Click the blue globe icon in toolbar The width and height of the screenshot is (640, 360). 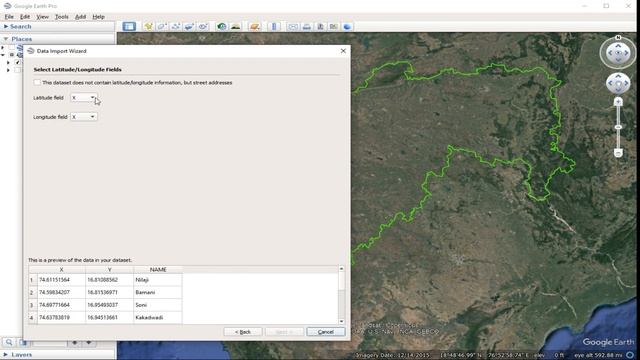click(x=347, y=27)
